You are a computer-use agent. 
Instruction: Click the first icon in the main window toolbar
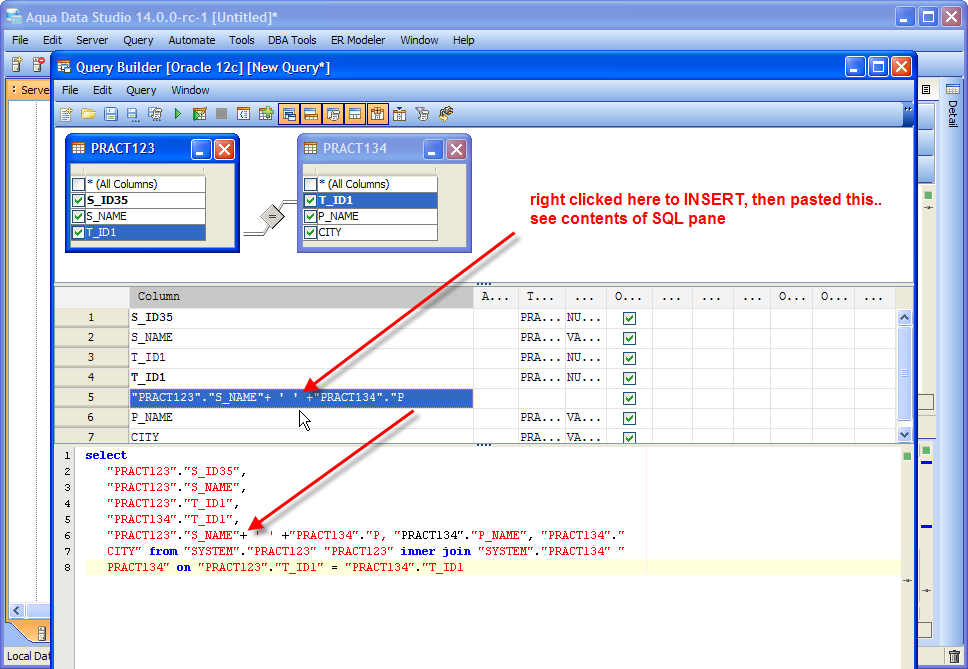[17, 64]
